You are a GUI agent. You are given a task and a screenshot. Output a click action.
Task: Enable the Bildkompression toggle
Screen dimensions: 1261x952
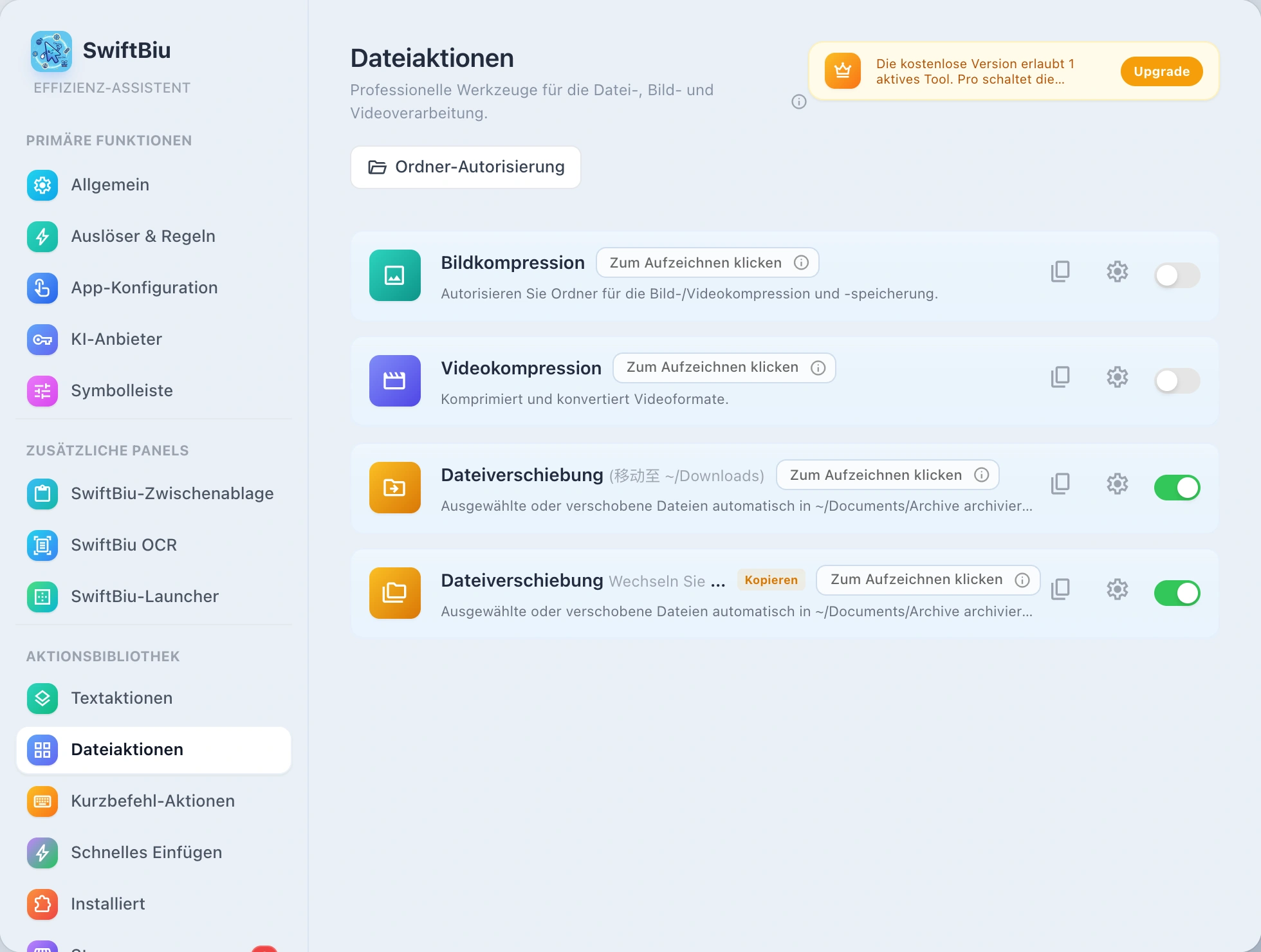pos(1177,275)
